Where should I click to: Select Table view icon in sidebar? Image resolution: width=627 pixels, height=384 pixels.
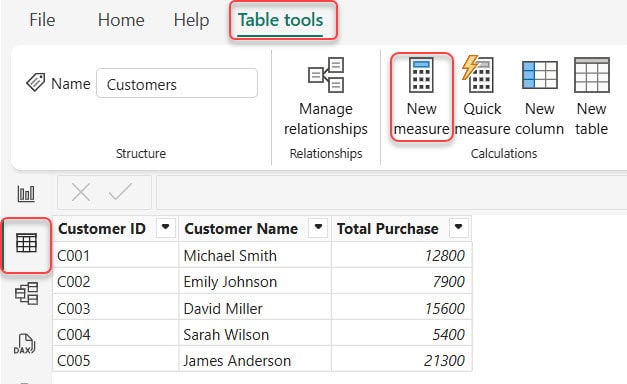[26, 243]
